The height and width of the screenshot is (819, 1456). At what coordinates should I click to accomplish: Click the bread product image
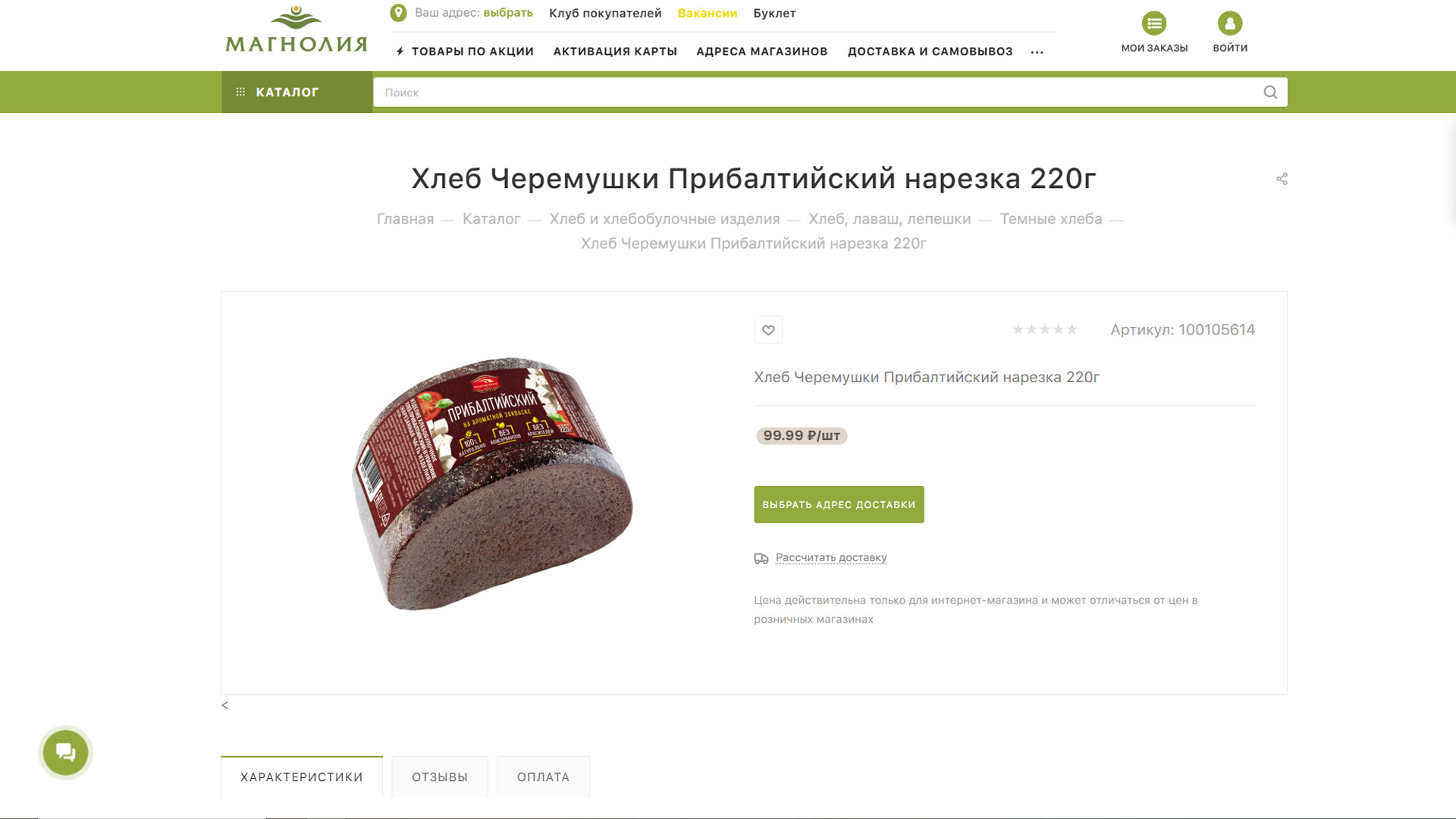click(492, 483)
